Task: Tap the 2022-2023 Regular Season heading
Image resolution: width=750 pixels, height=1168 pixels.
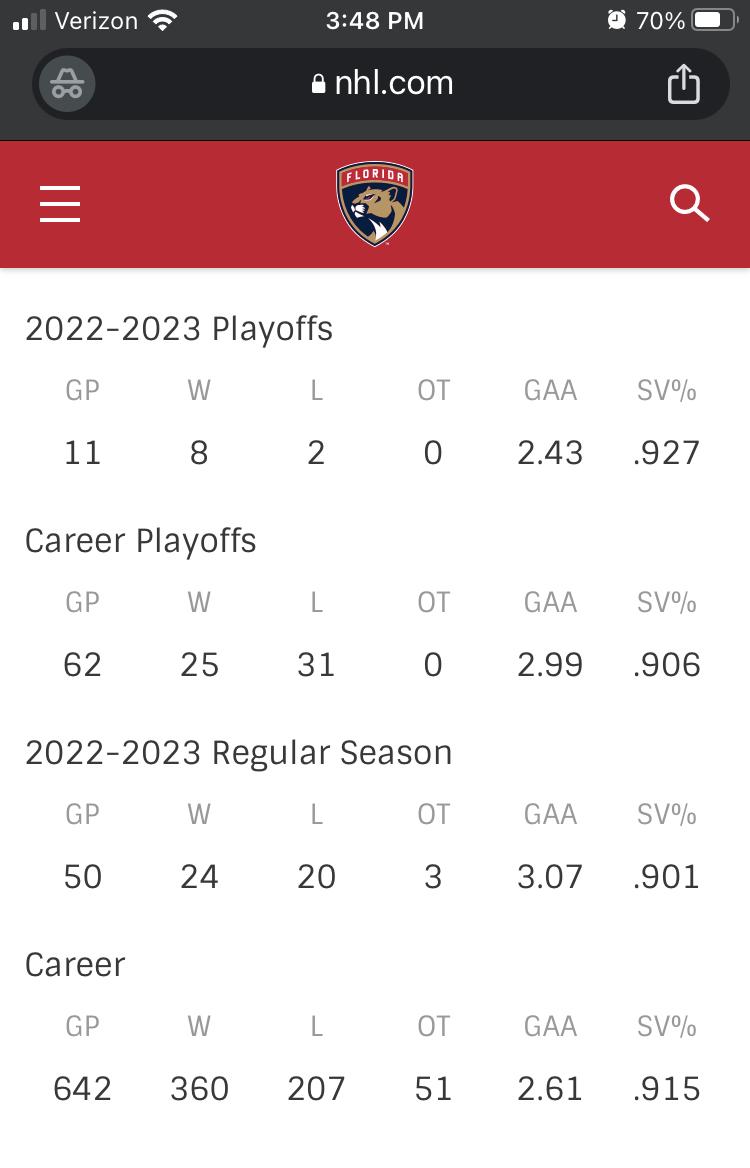Action: pyautogui.click(x=239, y=752)
